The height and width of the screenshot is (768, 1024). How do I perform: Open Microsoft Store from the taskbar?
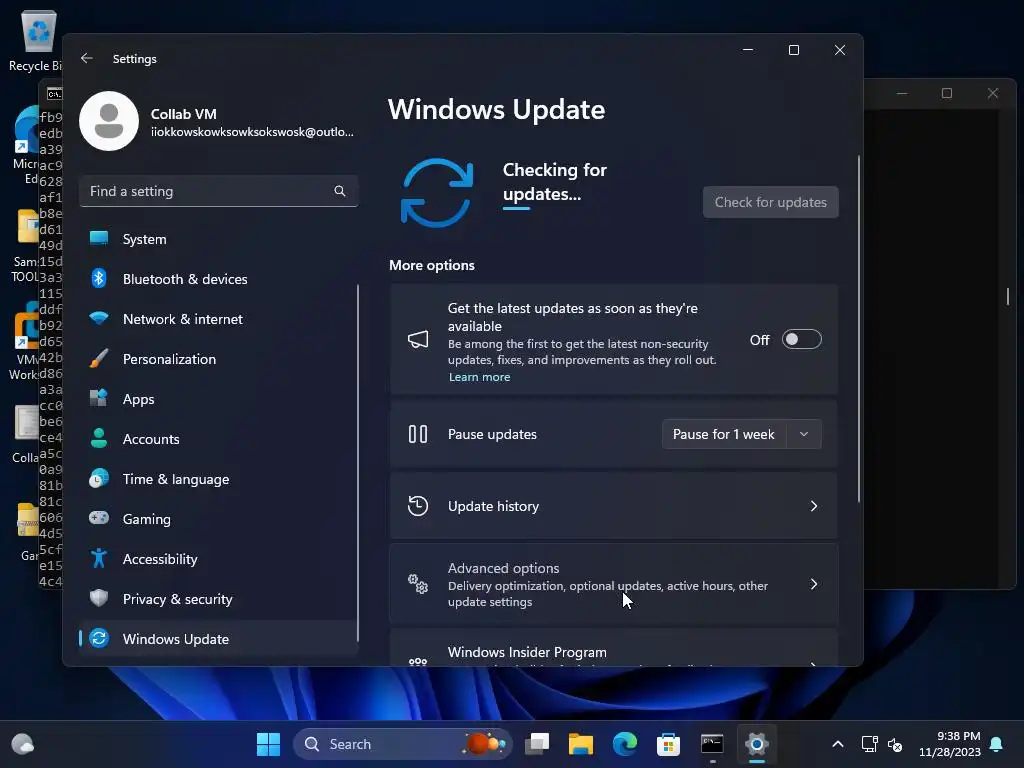coord(668,744)
